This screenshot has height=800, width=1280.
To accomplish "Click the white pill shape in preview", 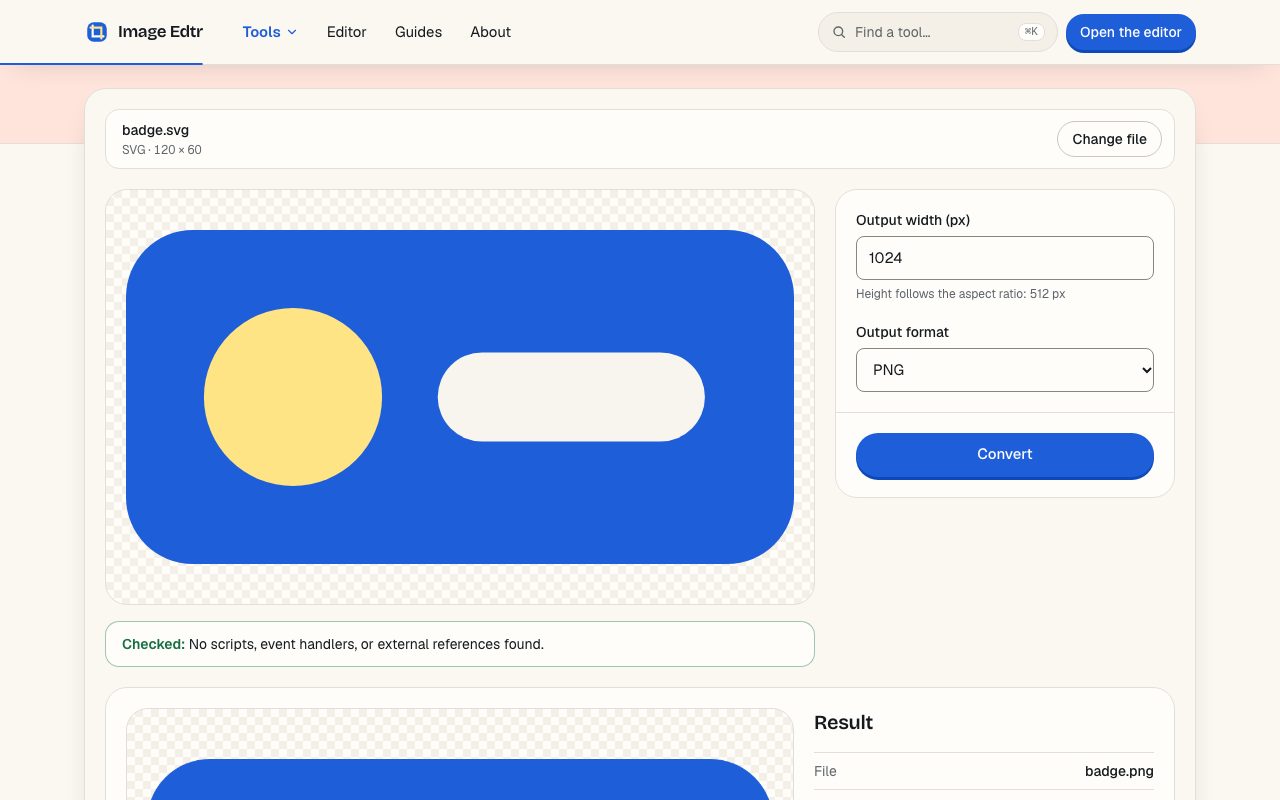I will [571, 397].
